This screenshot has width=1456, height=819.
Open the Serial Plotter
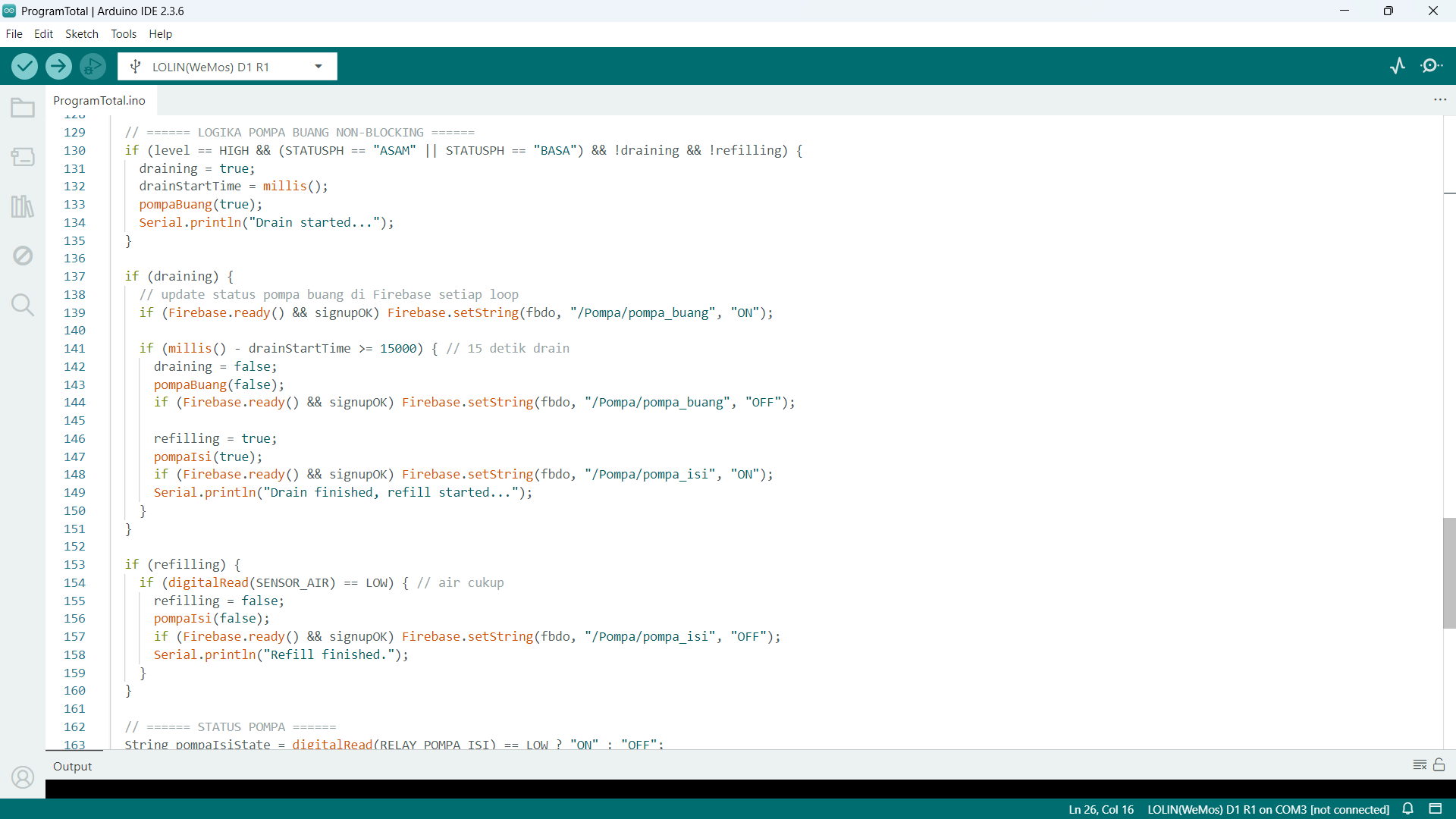[x=1398, y=66]
